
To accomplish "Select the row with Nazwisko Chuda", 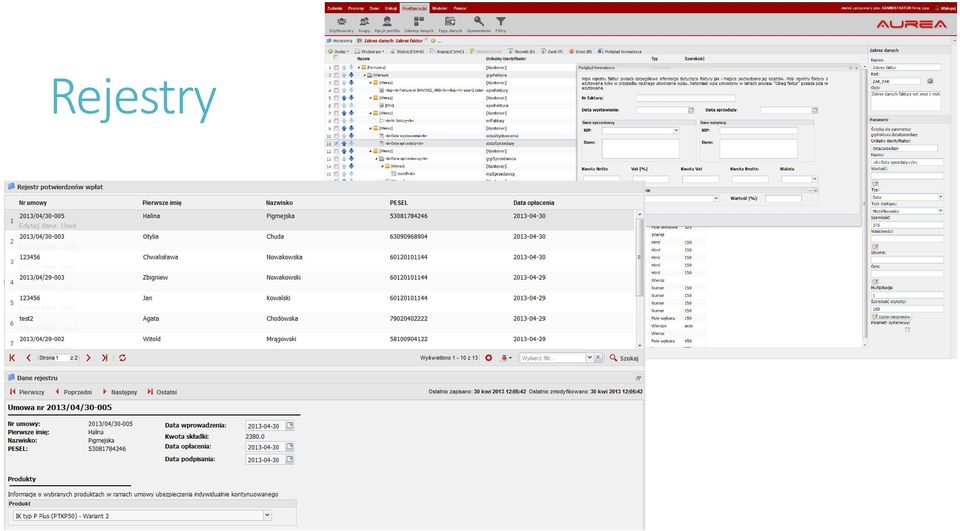I will (320, 240).
